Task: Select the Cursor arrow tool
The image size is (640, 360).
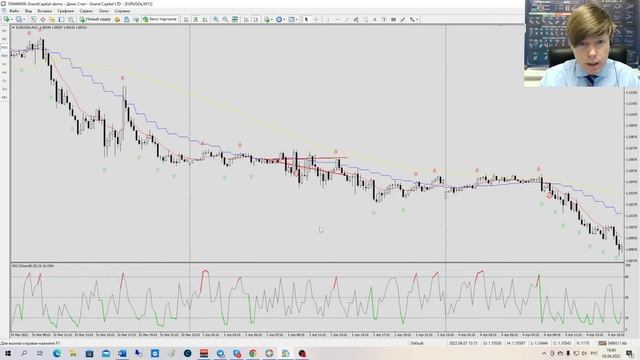Action: click(x=307, y=19)
